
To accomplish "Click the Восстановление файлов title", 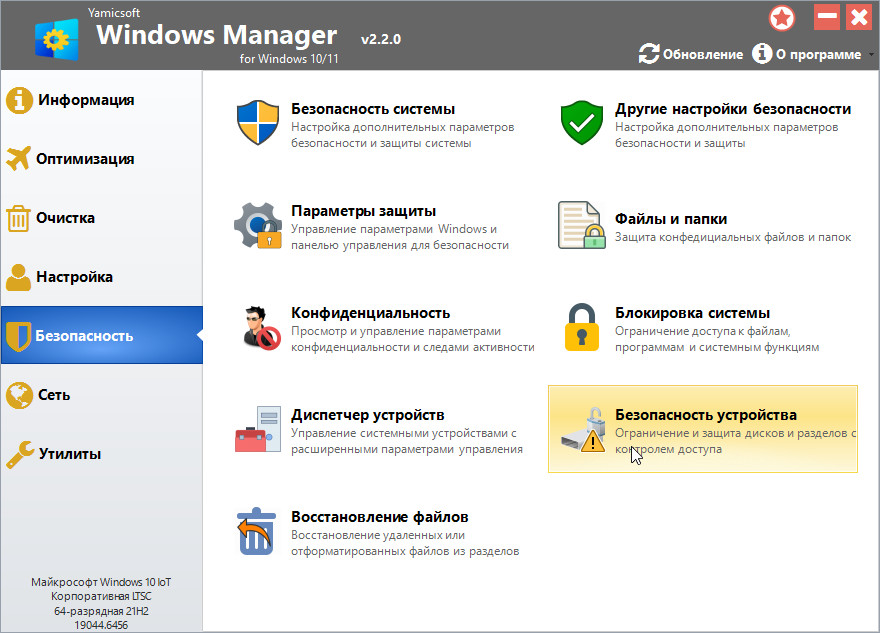I will [x=379, y=517].
